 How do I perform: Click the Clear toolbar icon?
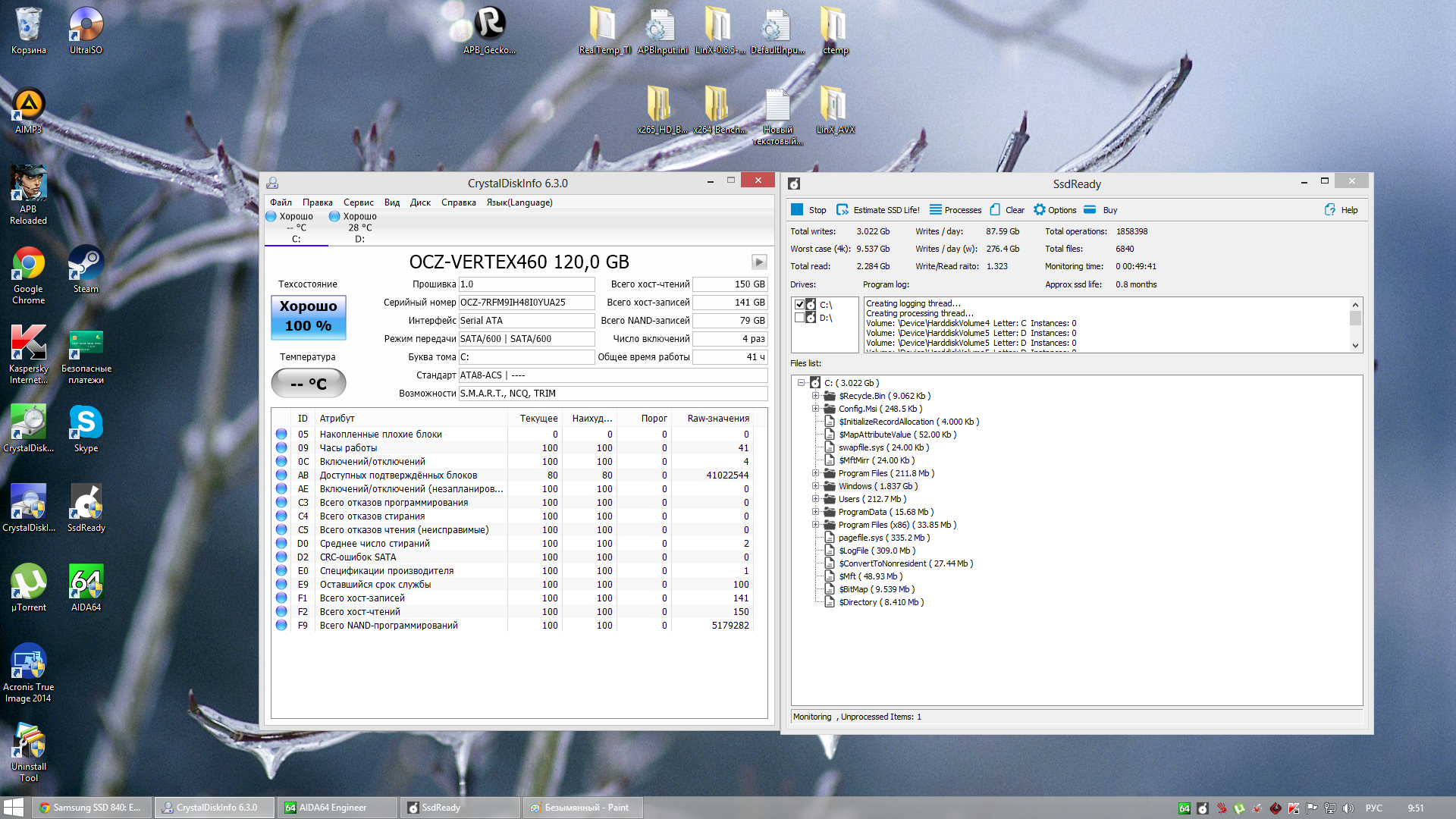[x=995, y=210]
